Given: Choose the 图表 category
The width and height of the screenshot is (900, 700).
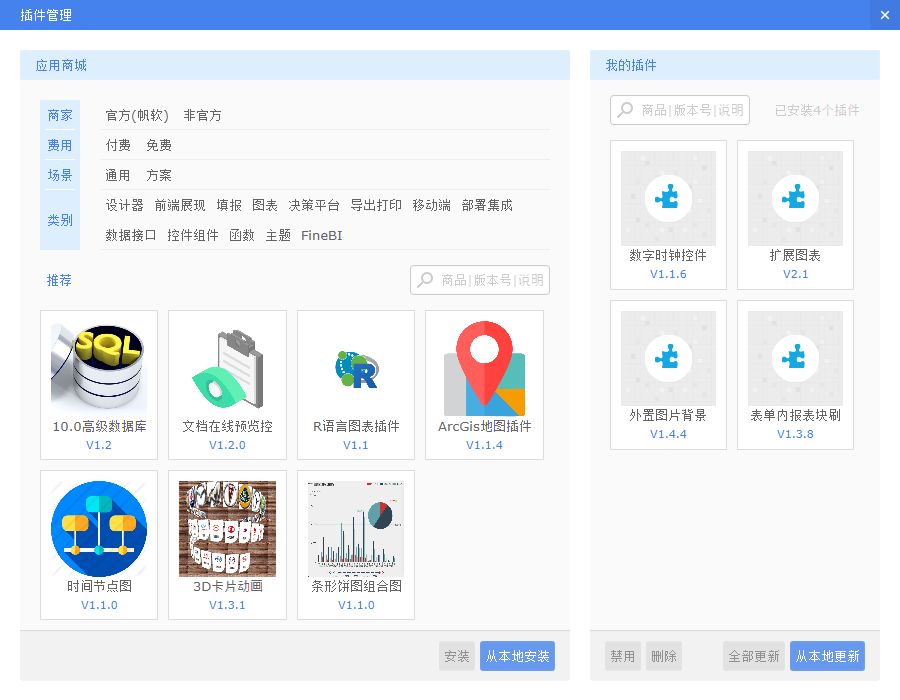Looking at the screenshot, I should (265, 205).
